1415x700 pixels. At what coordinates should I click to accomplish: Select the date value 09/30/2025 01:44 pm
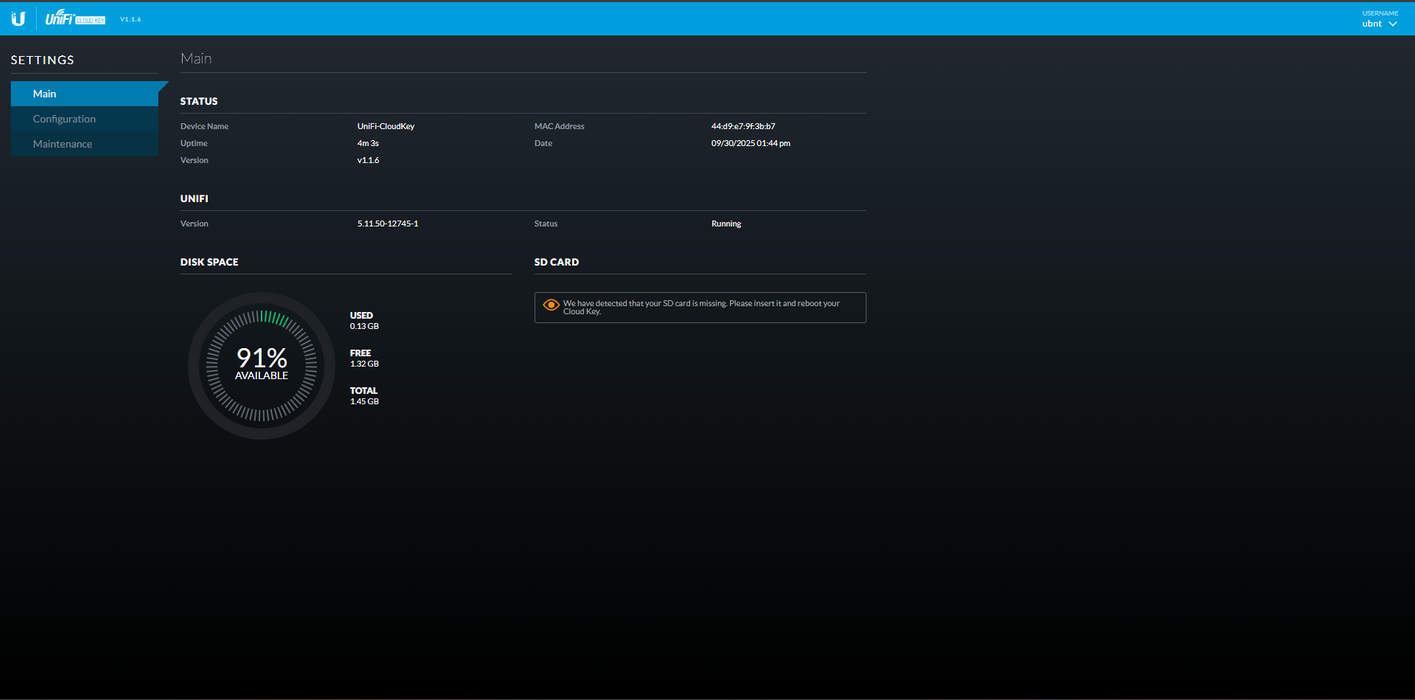pos(751,143)
